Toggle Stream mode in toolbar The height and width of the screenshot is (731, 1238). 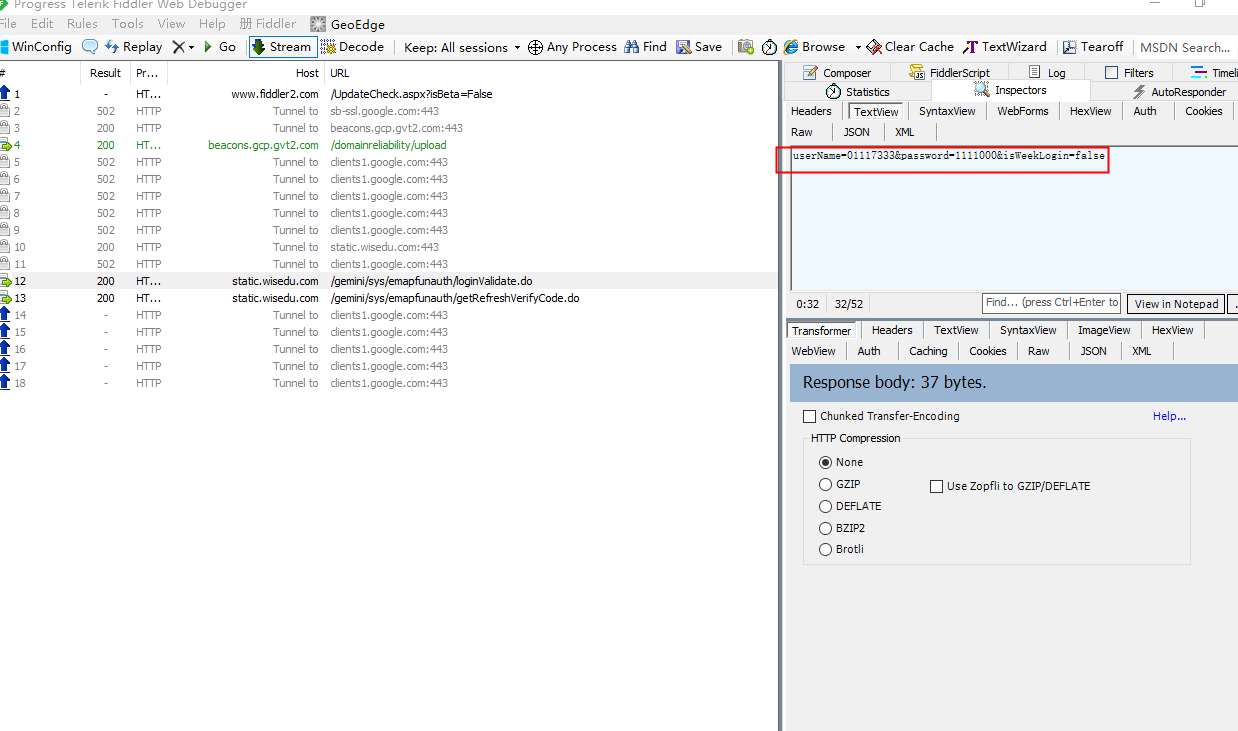click(282, 47)
